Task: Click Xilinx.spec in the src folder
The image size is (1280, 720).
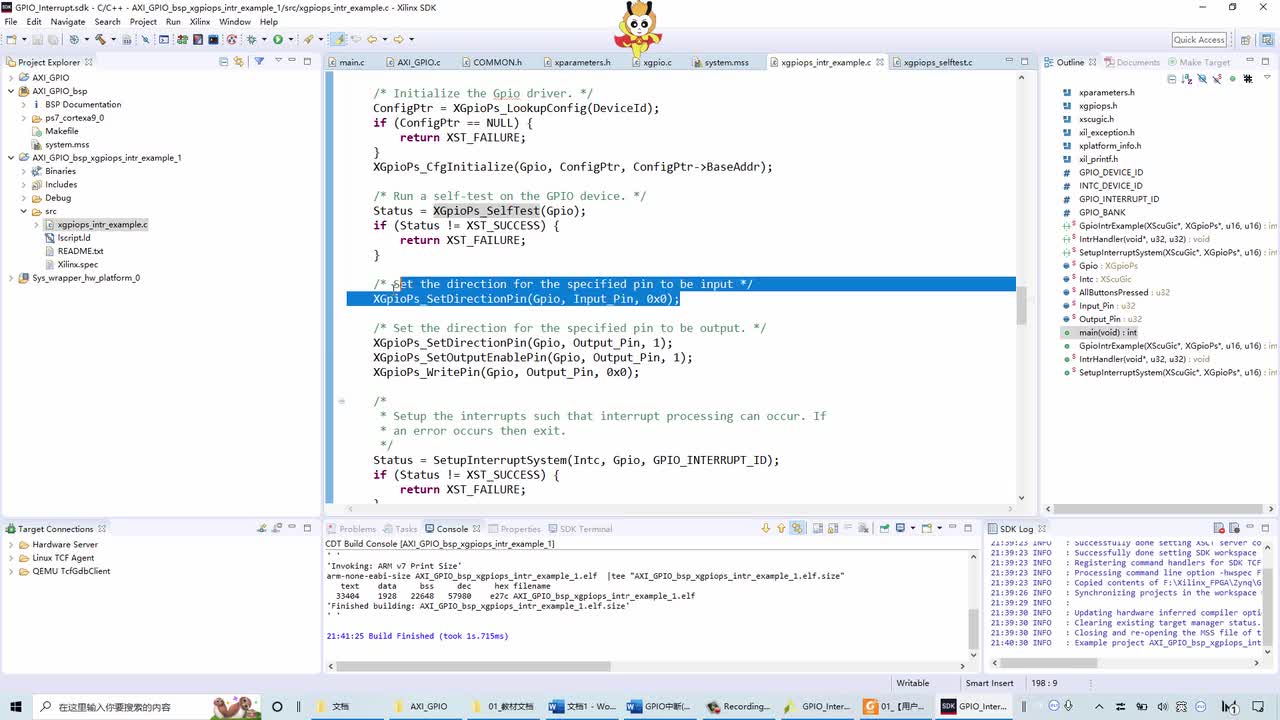Action: (x=77, y=265)
